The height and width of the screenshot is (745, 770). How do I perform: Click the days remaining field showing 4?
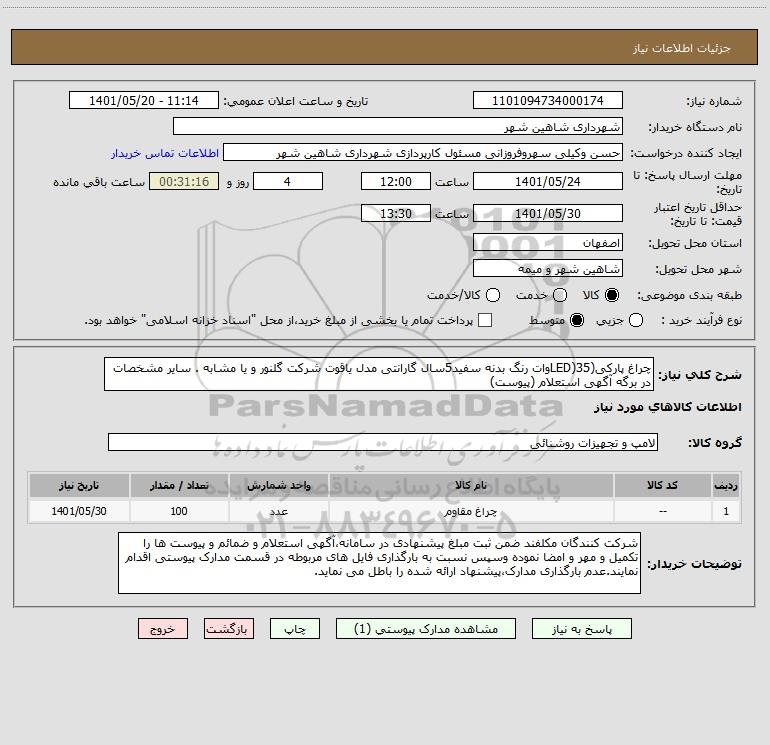(x=288, y=181)
